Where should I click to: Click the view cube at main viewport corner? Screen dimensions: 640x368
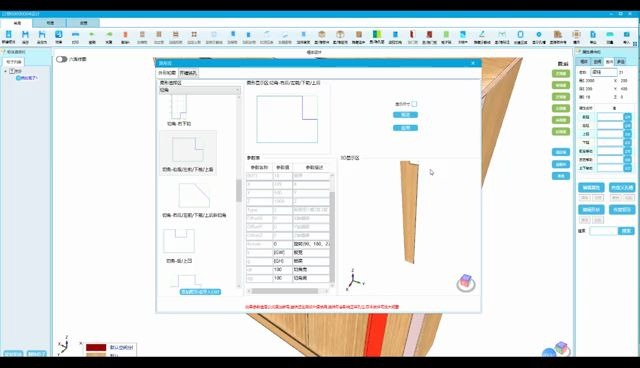(561, 348)
